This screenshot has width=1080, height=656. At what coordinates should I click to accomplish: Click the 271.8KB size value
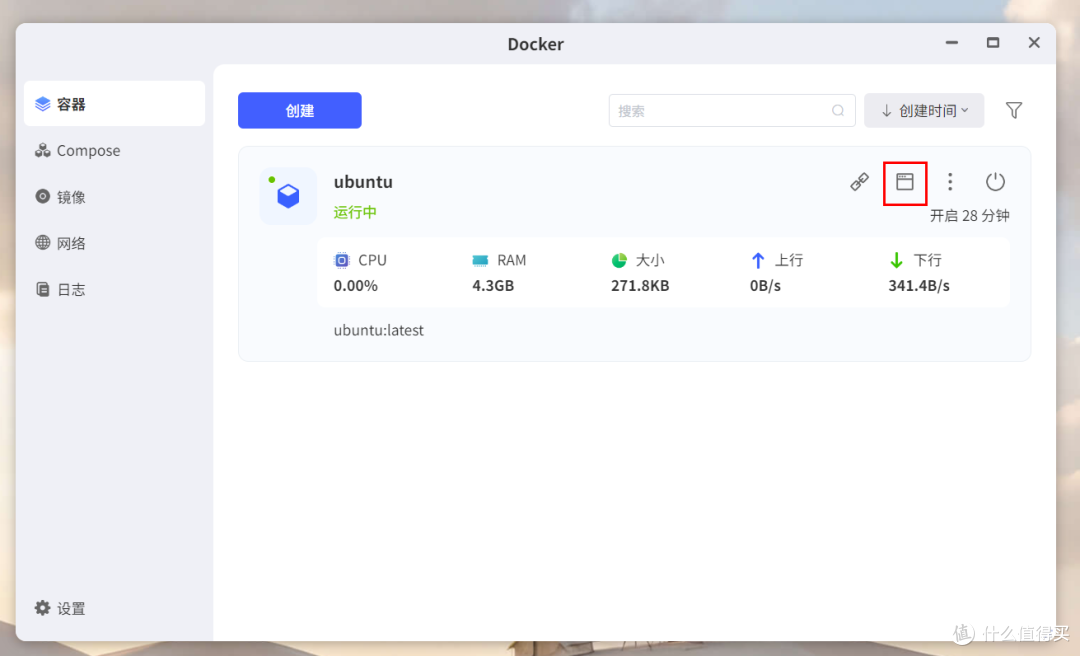(x=640, y=286)
